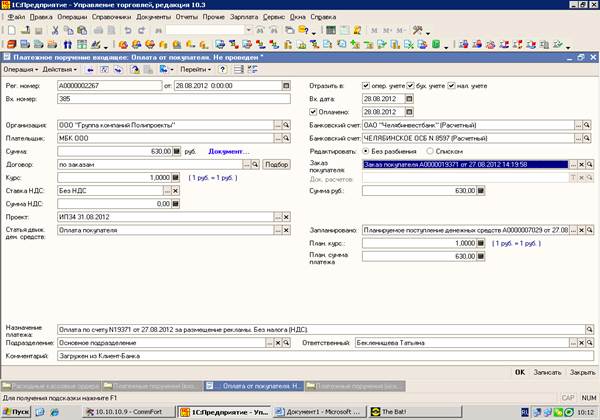Open the 'Плательщик' magnifier lookup icon
Image resolution: width=600 pixels, height=420 pixels.
pos(285,137)
